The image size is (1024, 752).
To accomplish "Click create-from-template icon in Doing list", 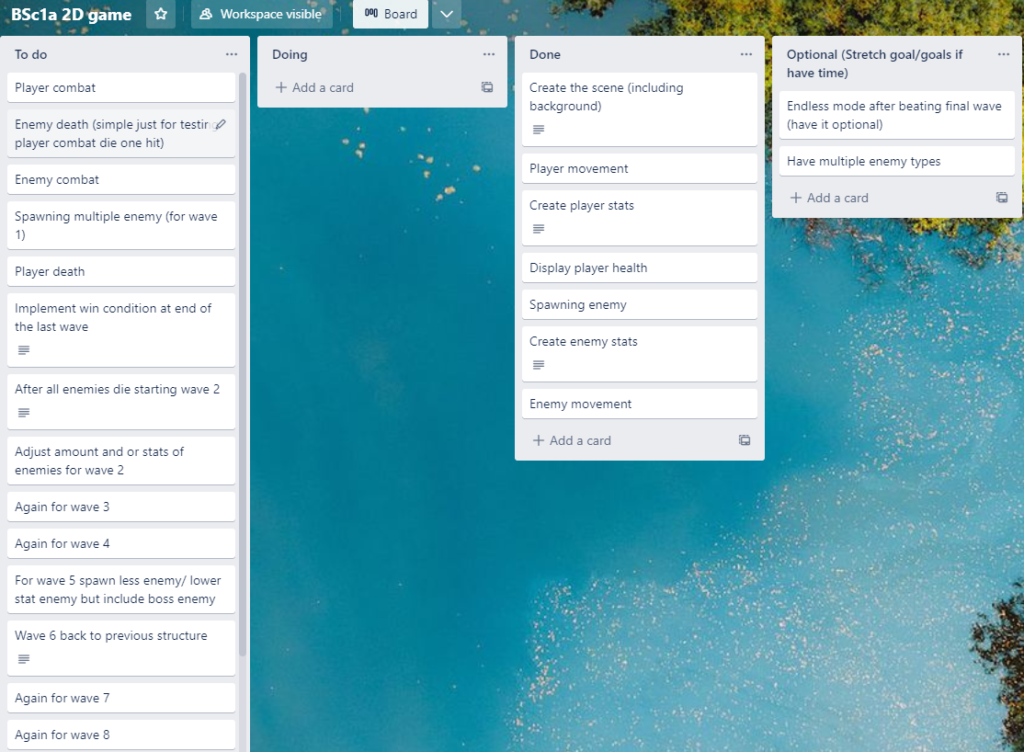I will pyautogui.click(x=487, y=87).
